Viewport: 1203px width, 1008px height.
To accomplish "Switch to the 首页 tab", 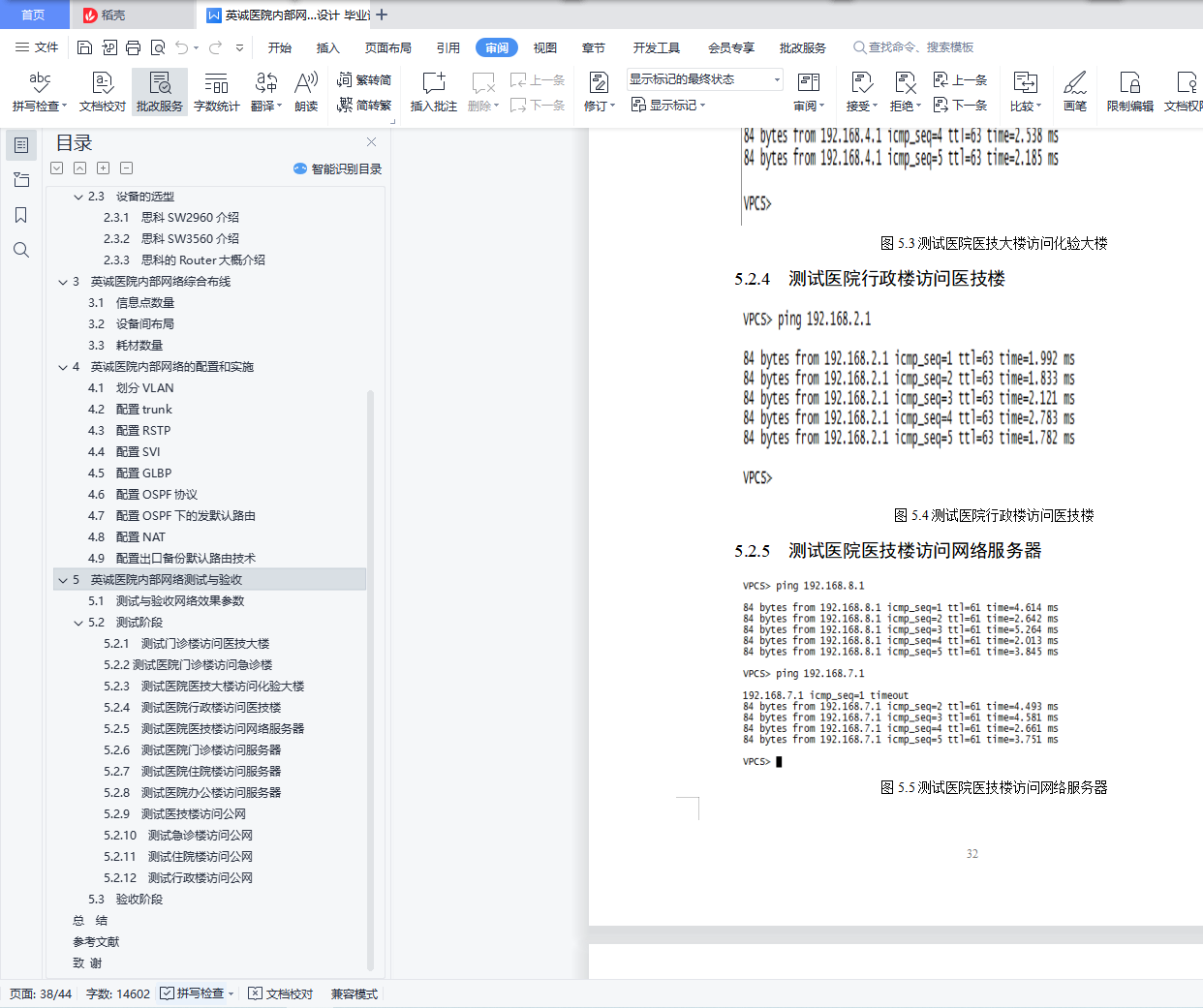I will tap(34, 15).
